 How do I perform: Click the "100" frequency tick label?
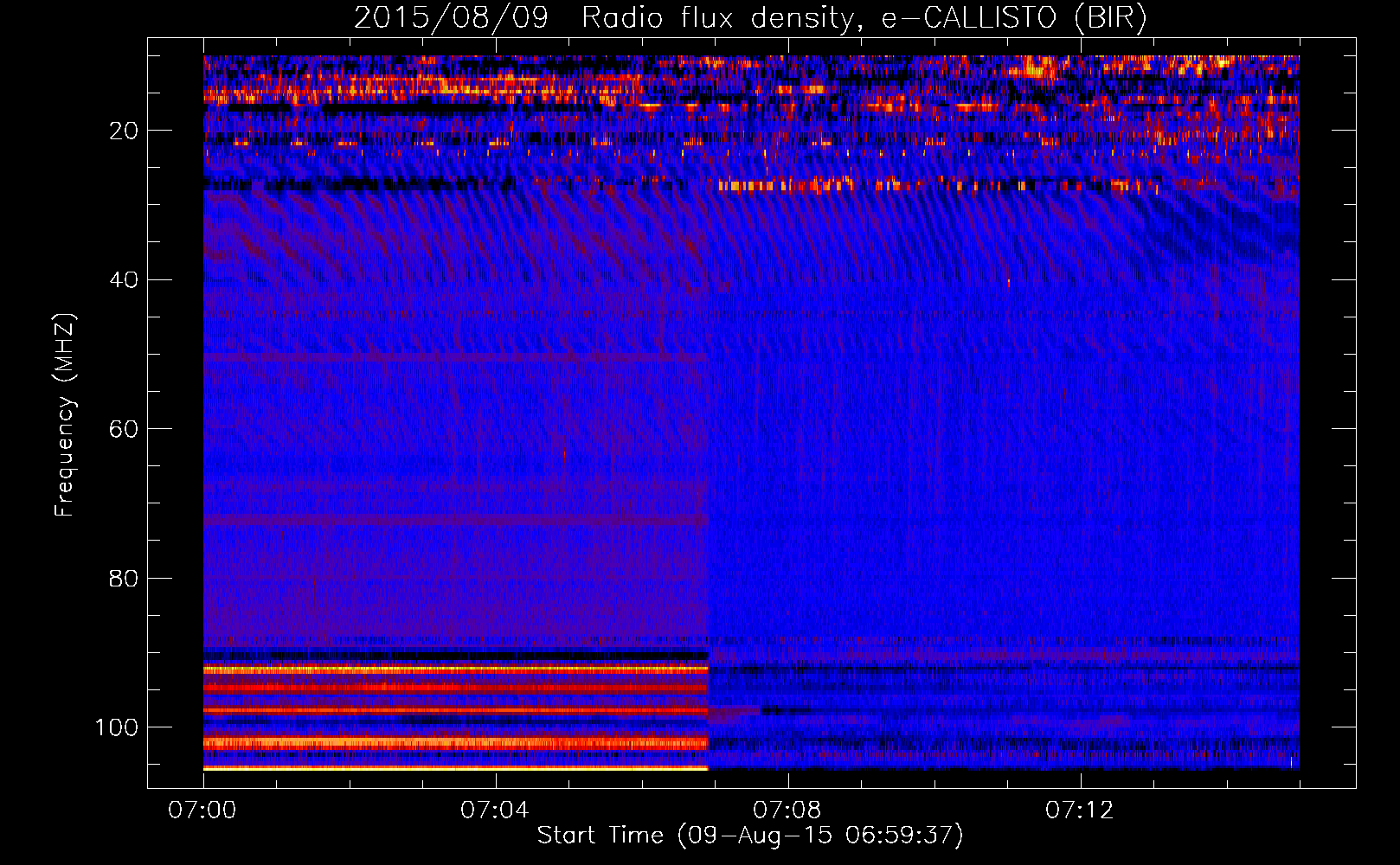coord(117,727)
